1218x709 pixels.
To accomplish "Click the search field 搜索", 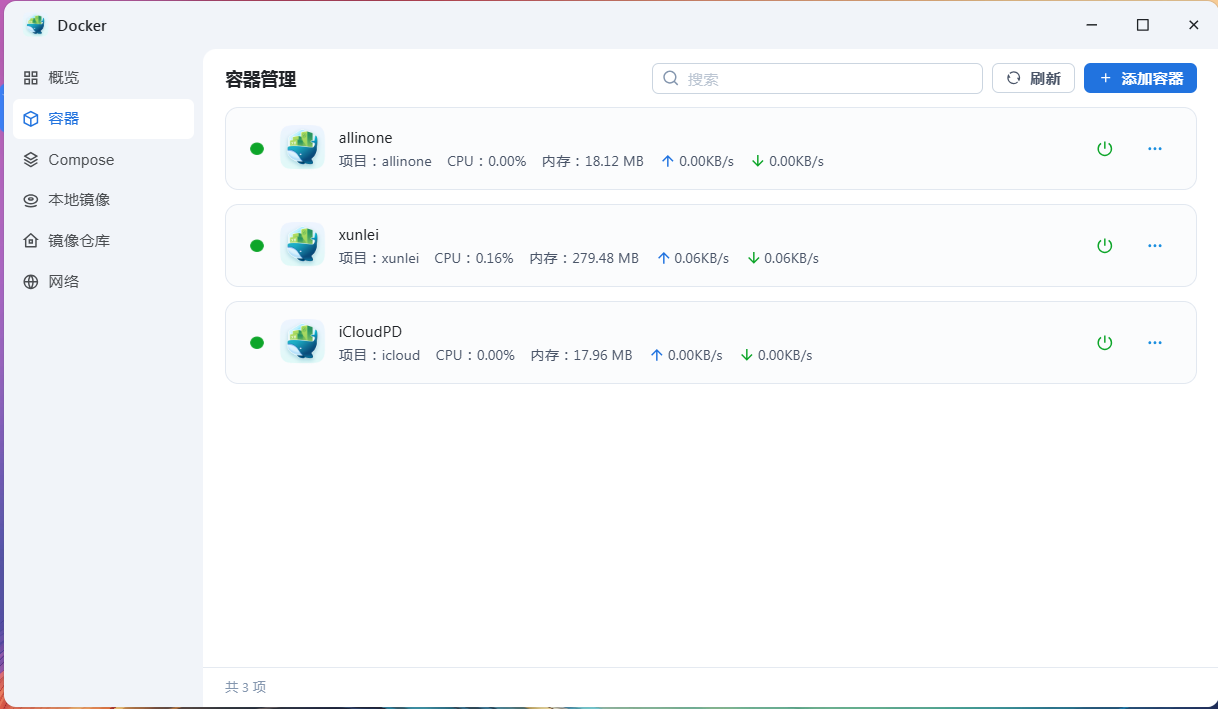I will click(x=817, y=78).
